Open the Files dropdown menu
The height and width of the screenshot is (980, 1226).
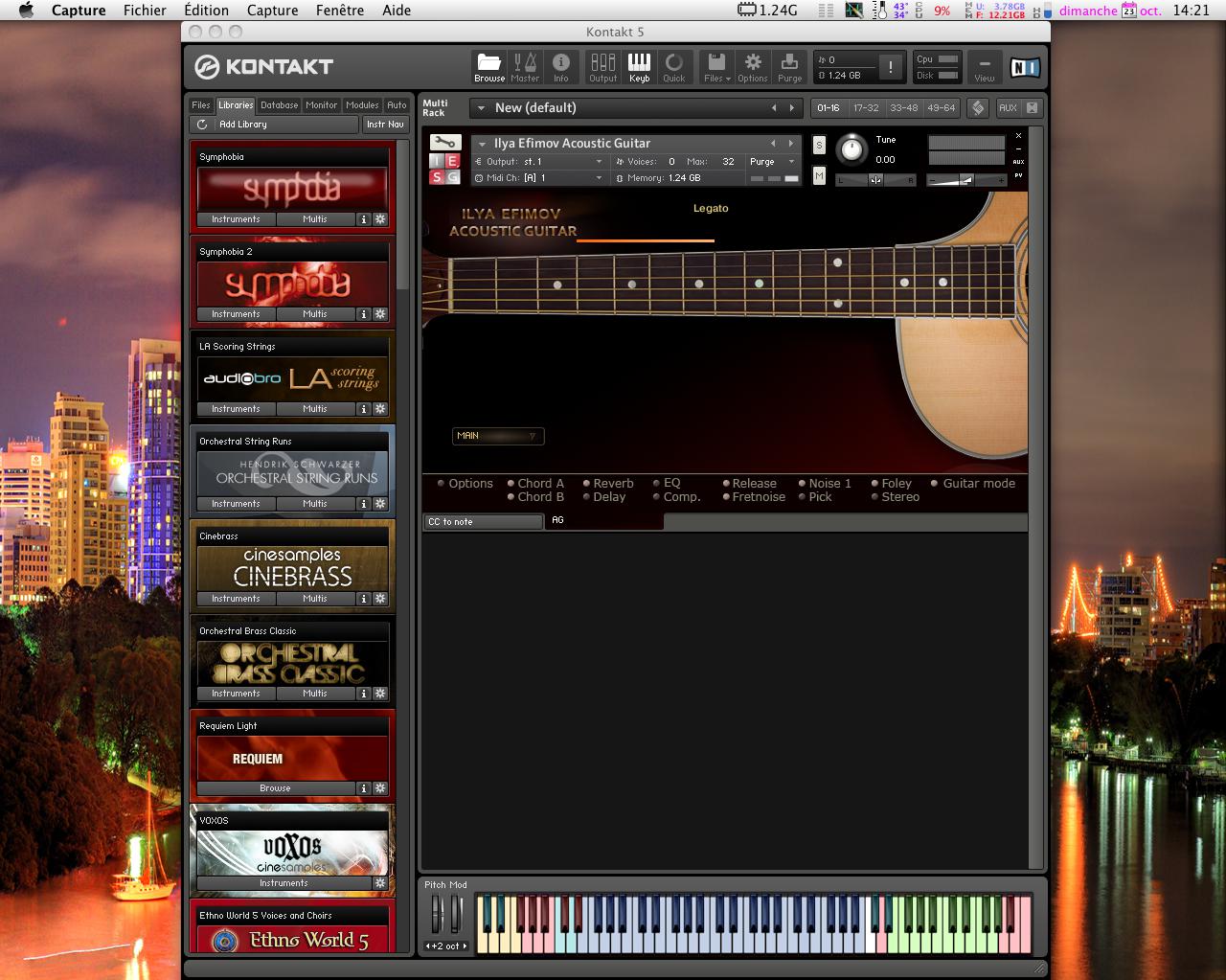coord(716,67)
